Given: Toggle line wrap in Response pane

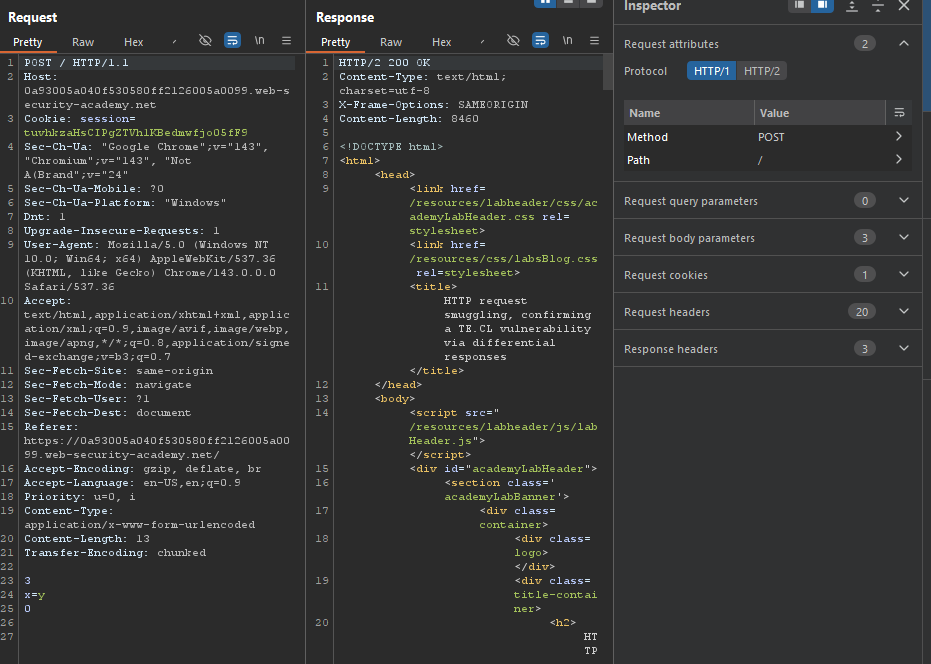Looking at the screenshot, I should click(540, 40).
